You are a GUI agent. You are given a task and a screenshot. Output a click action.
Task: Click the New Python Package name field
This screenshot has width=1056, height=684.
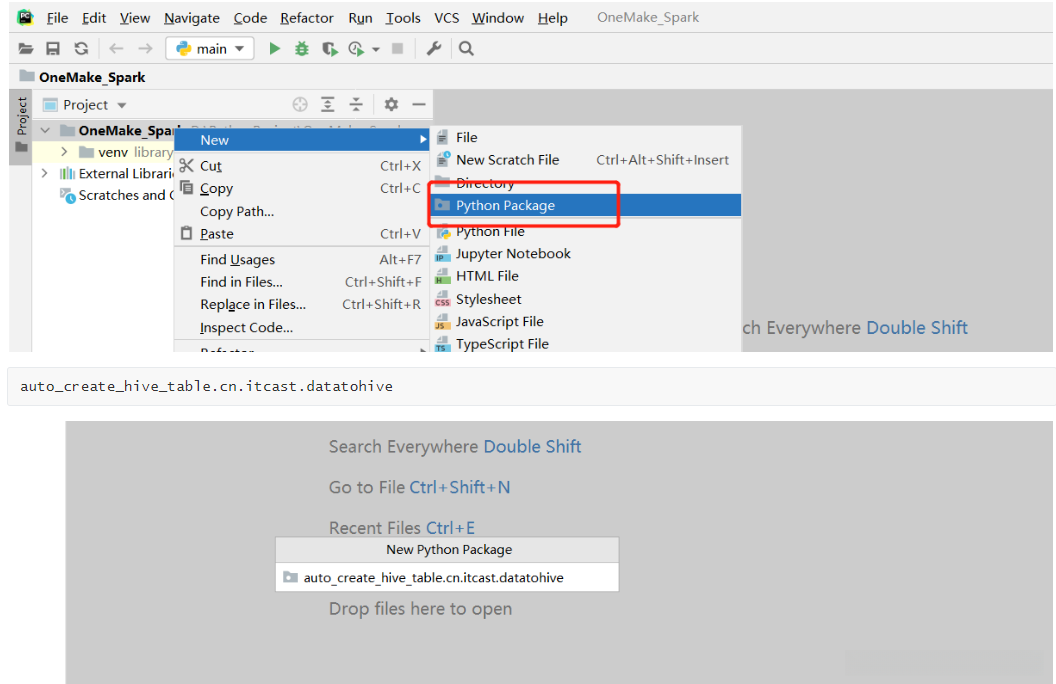click(x=447, y=578)
